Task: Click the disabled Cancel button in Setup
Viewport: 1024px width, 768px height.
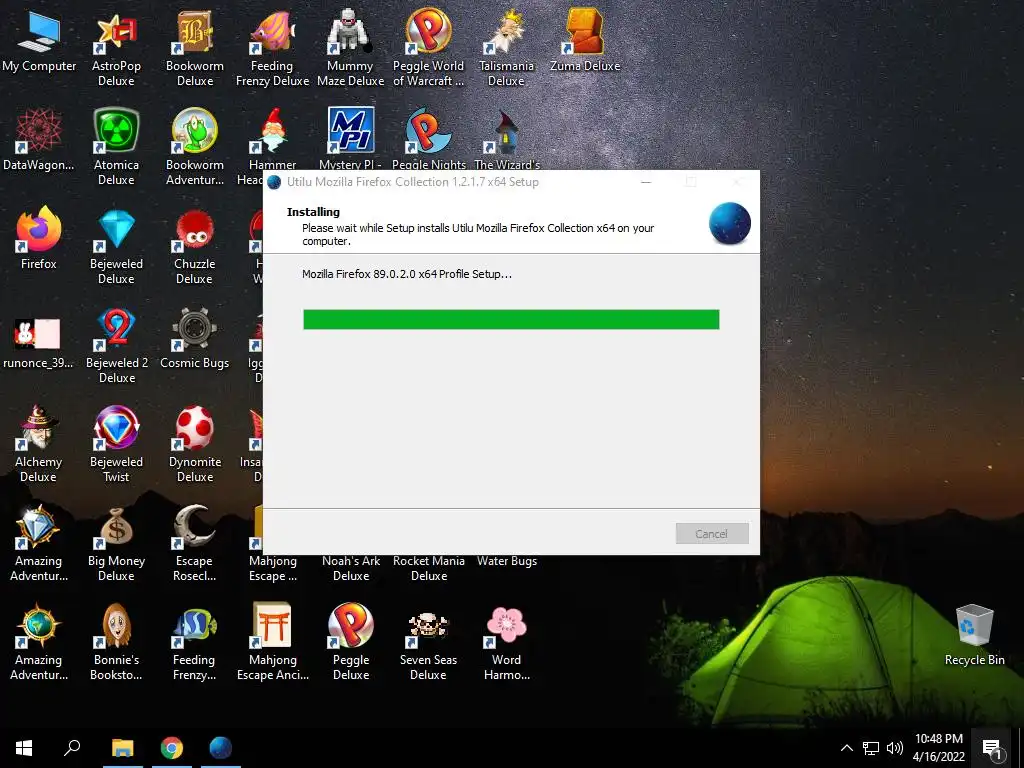Action: click(712, 534)
